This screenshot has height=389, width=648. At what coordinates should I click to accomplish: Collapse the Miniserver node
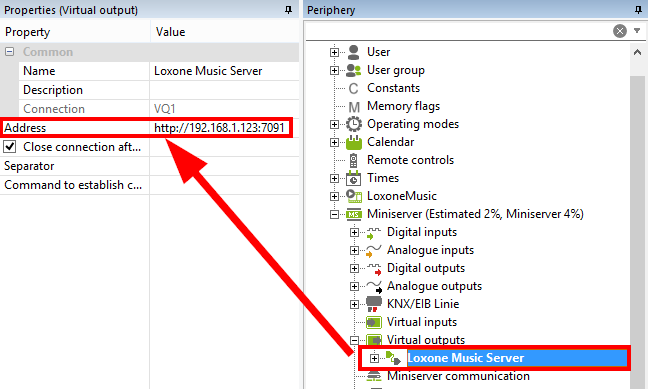pos(334,215)
